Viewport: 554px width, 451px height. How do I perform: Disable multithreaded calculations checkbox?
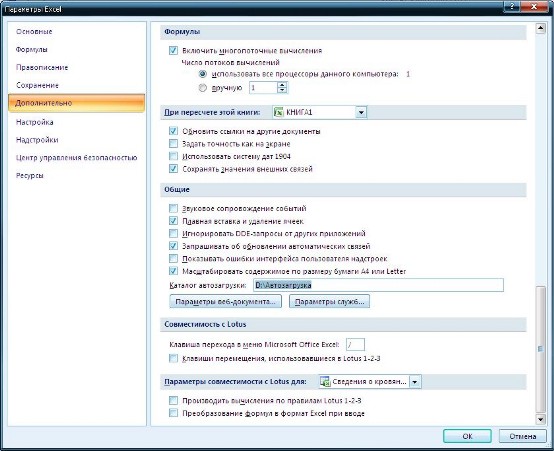click(x=173, y=51)
